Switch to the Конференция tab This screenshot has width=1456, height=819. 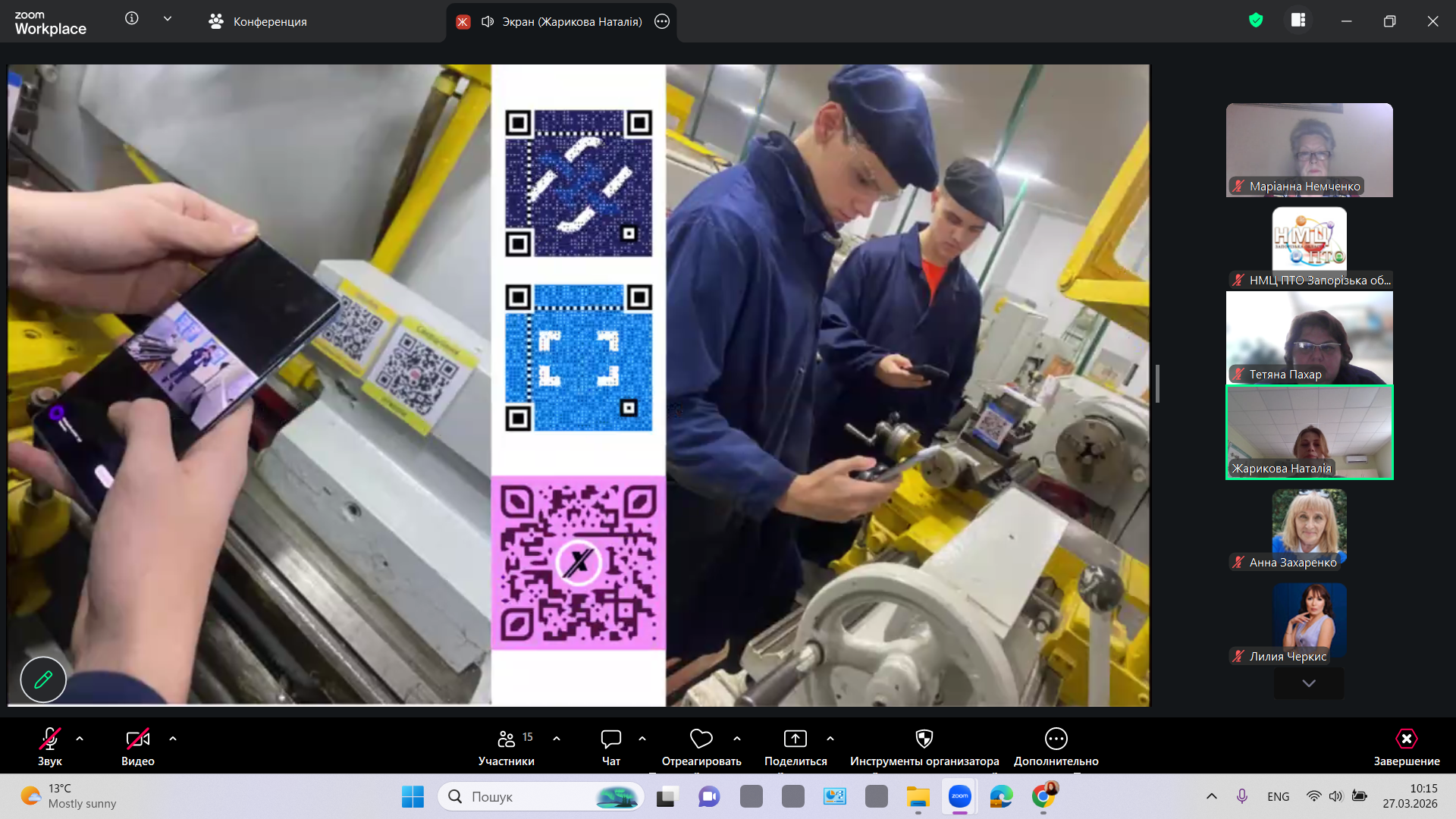coord(258,22)
